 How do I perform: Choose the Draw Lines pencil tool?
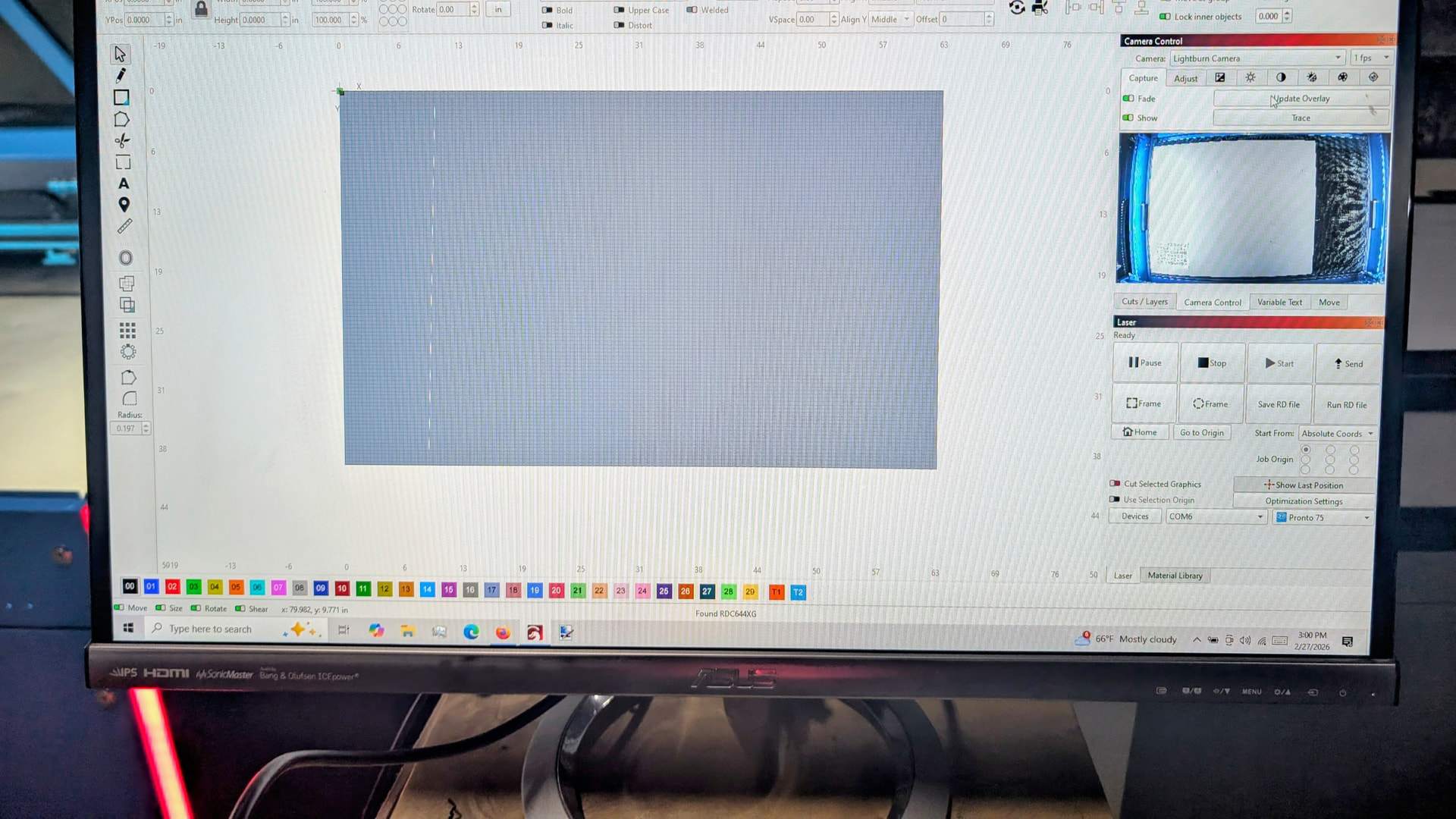point(121,75)
